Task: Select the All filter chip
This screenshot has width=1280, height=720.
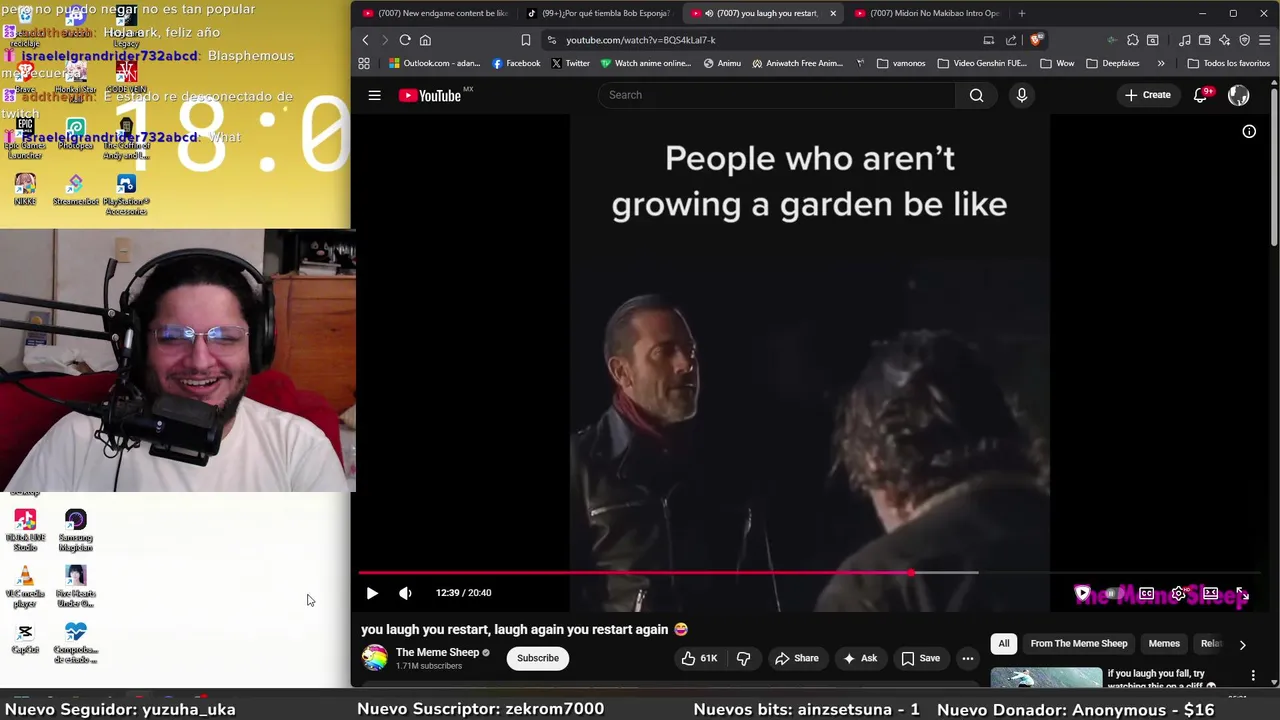Action: [1004, 644]
